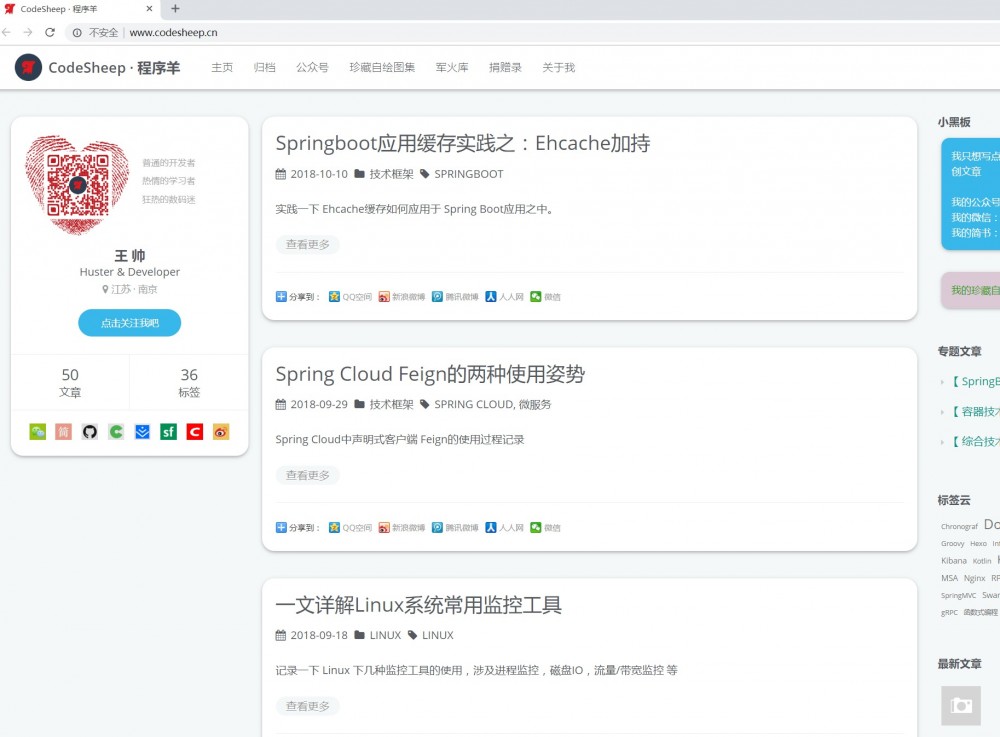Click the 掘金 blue icon
This screenshot has height=737, width=1000.
click(x=141, y=431)
